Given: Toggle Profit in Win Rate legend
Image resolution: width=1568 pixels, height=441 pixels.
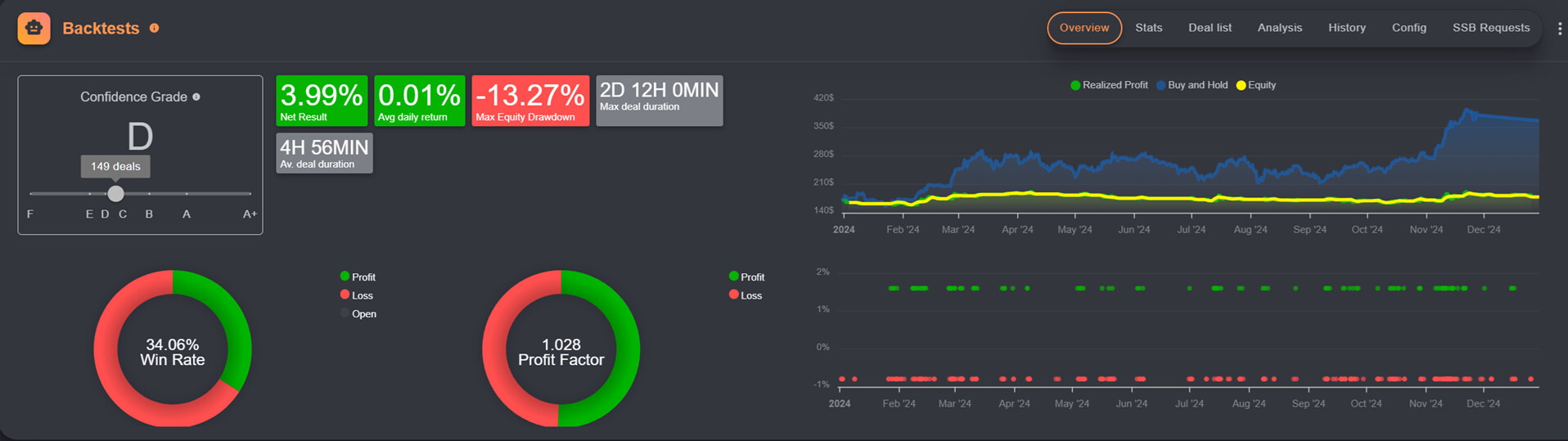Looking at the screenshot, I should [x=358, y=277].
